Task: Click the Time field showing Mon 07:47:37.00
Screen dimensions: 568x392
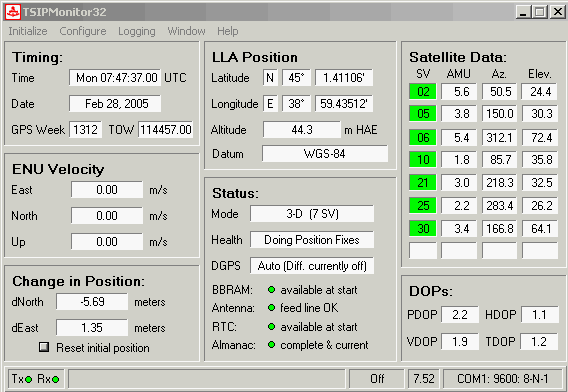Action: pos(115,78)
